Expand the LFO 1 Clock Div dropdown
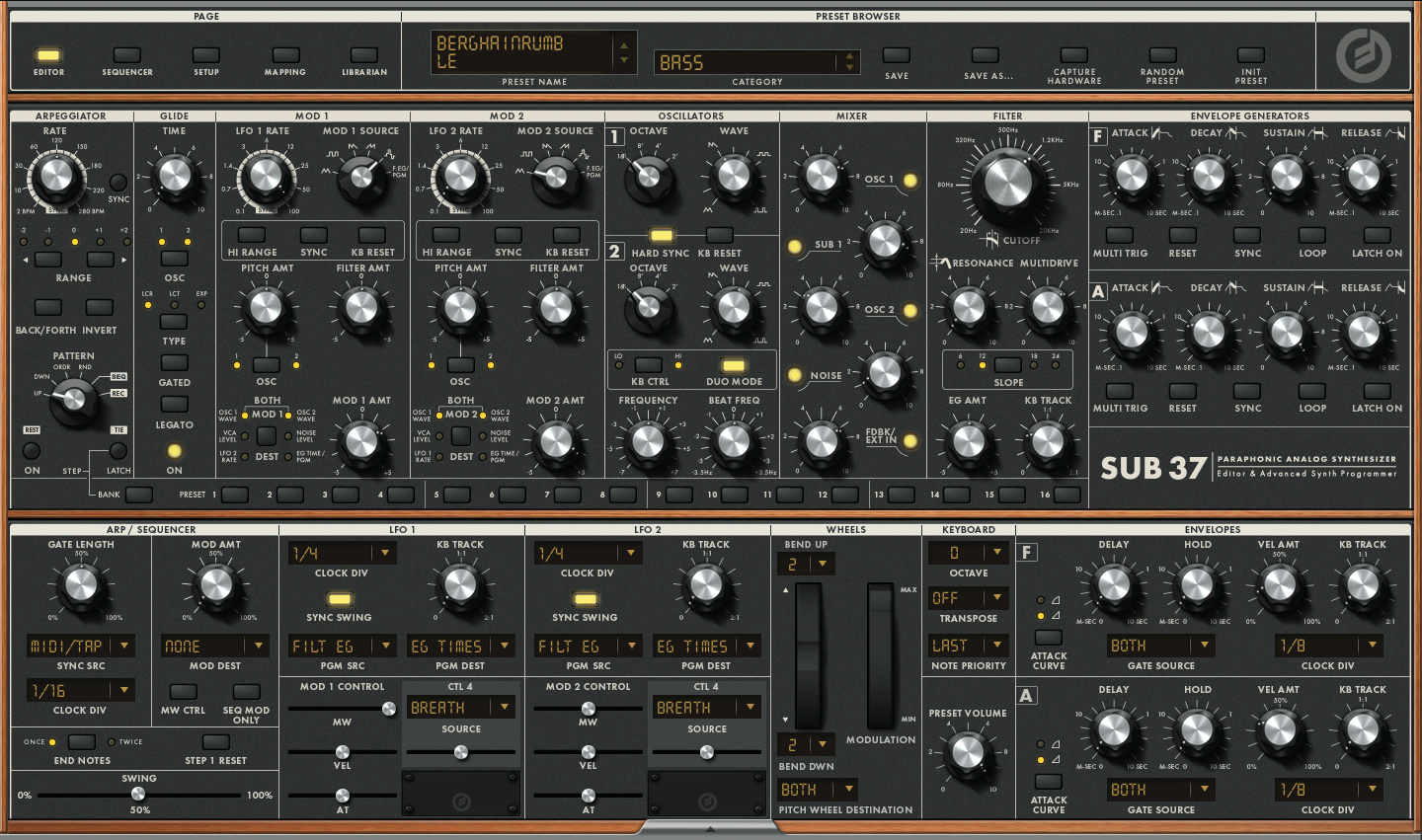Screen dimensions: 1422x840 [385, 554]
